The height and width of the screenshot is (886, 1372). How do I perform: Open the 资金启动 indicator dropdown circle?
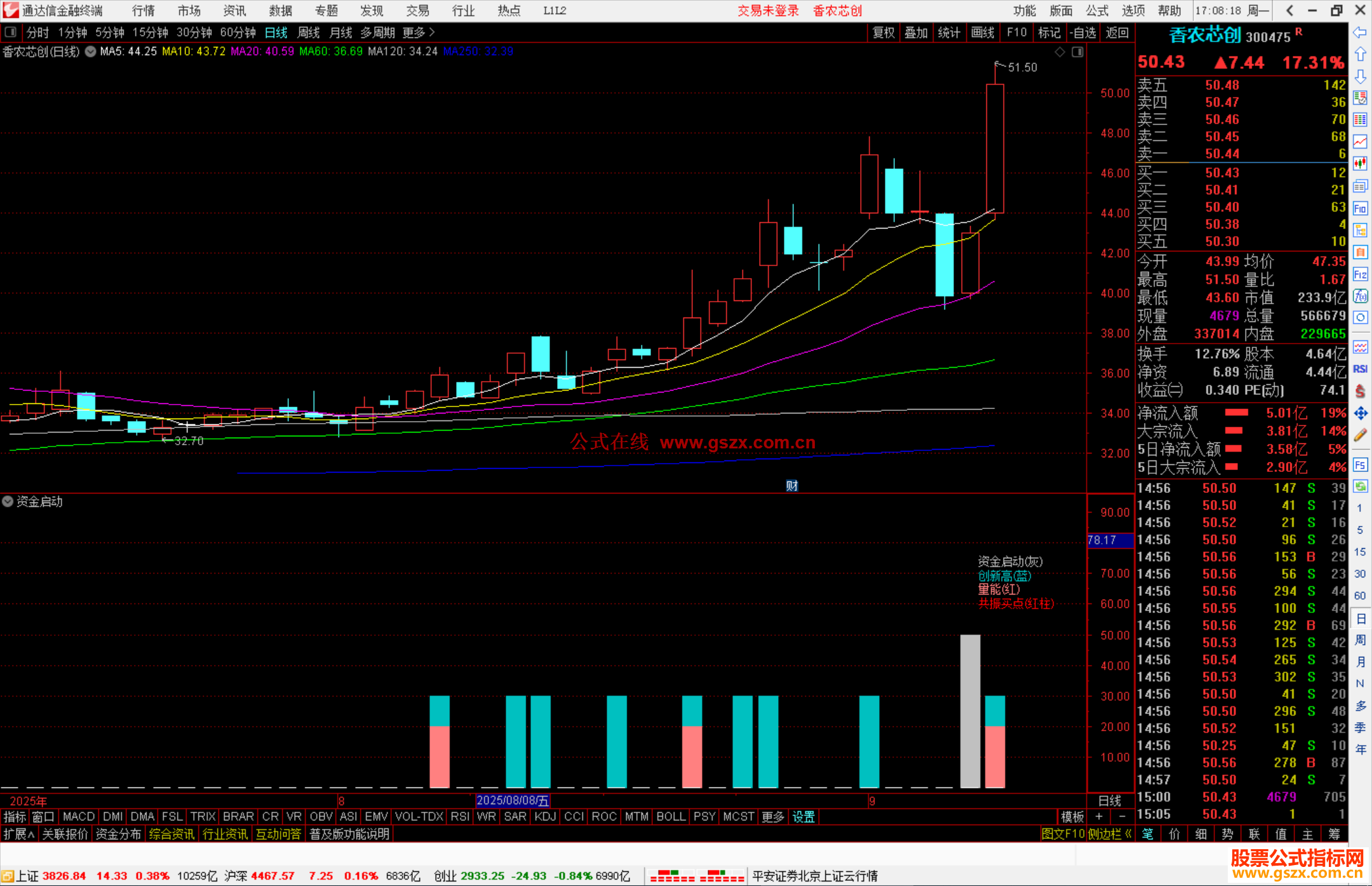8,501
